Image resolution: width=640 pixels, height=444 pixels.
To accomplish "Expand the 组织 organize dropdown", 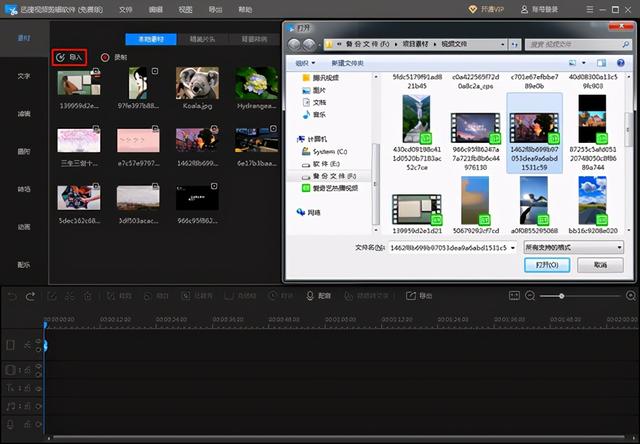I will point(305,63).
